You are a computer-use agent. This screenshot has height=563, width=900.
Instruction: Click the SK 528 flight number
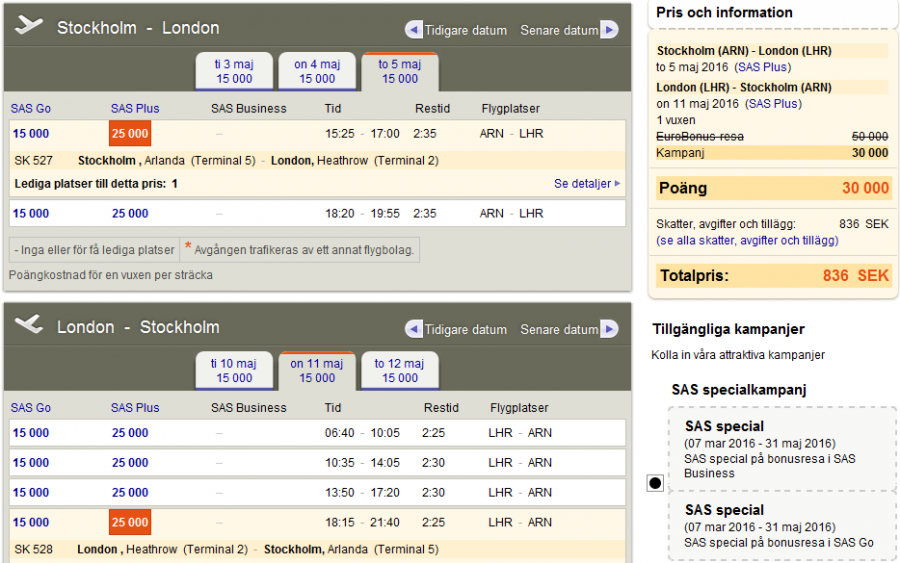[x=33, y=549]
